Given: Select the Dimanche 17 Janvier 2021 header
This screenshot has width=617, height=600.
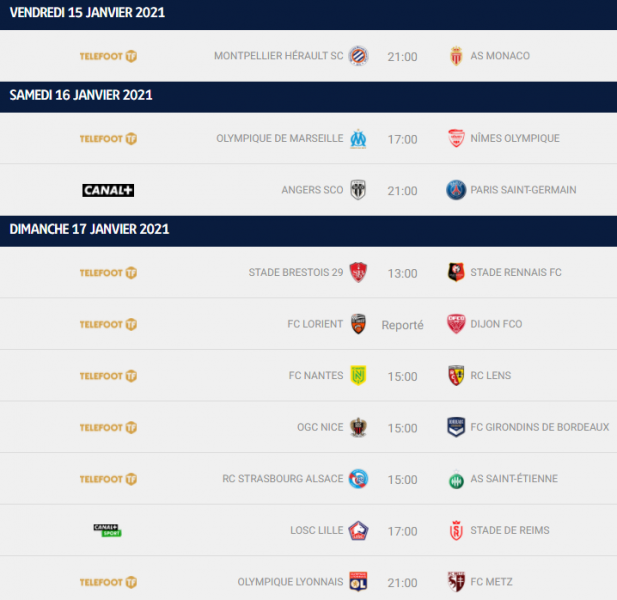Looking at the screenshot, I should point(89,229).
